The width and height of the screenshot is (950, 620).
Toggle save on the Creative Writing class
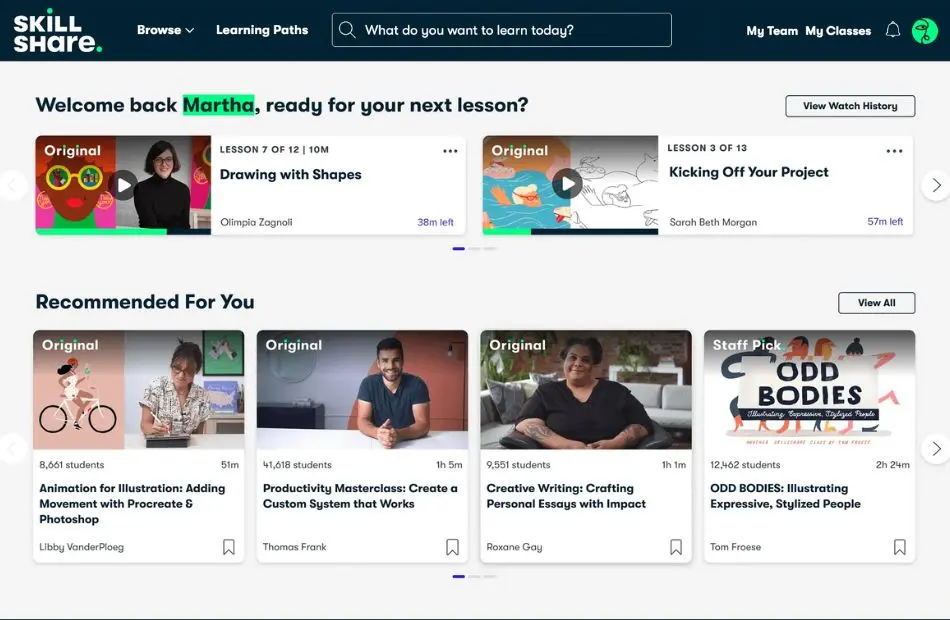point(675,547)
